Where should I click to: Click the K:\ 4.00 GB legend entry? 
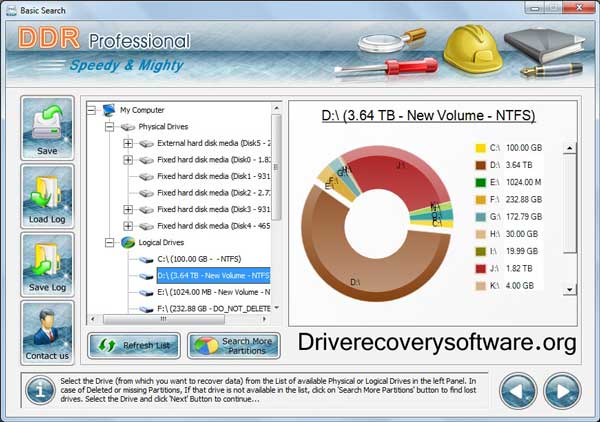tap(504, 286)
